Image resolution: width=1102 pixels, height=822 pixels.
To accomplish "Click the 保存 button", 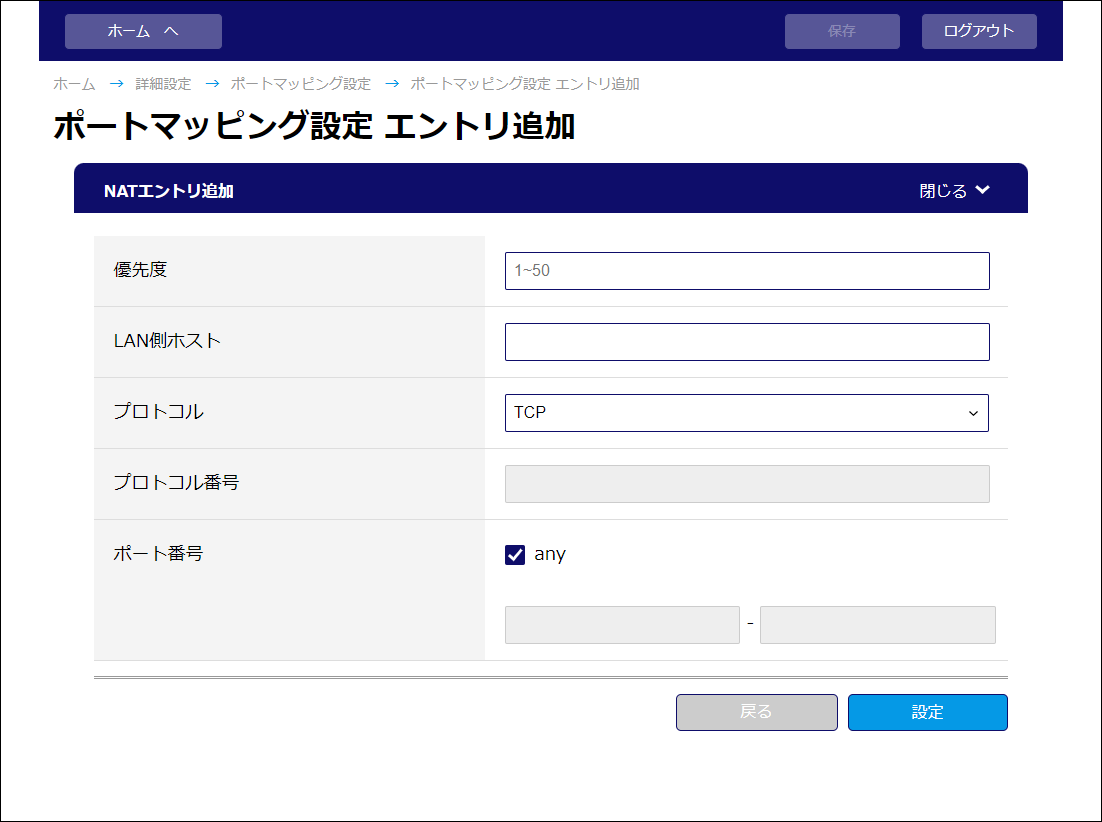I will [x=842, y=31].
